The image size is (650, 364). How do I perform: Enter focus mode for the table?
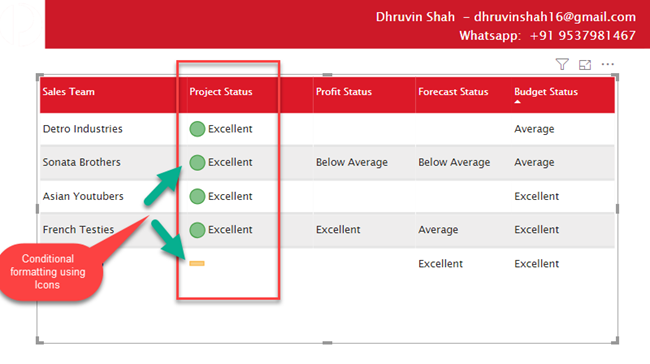click(x=585, y=65)
